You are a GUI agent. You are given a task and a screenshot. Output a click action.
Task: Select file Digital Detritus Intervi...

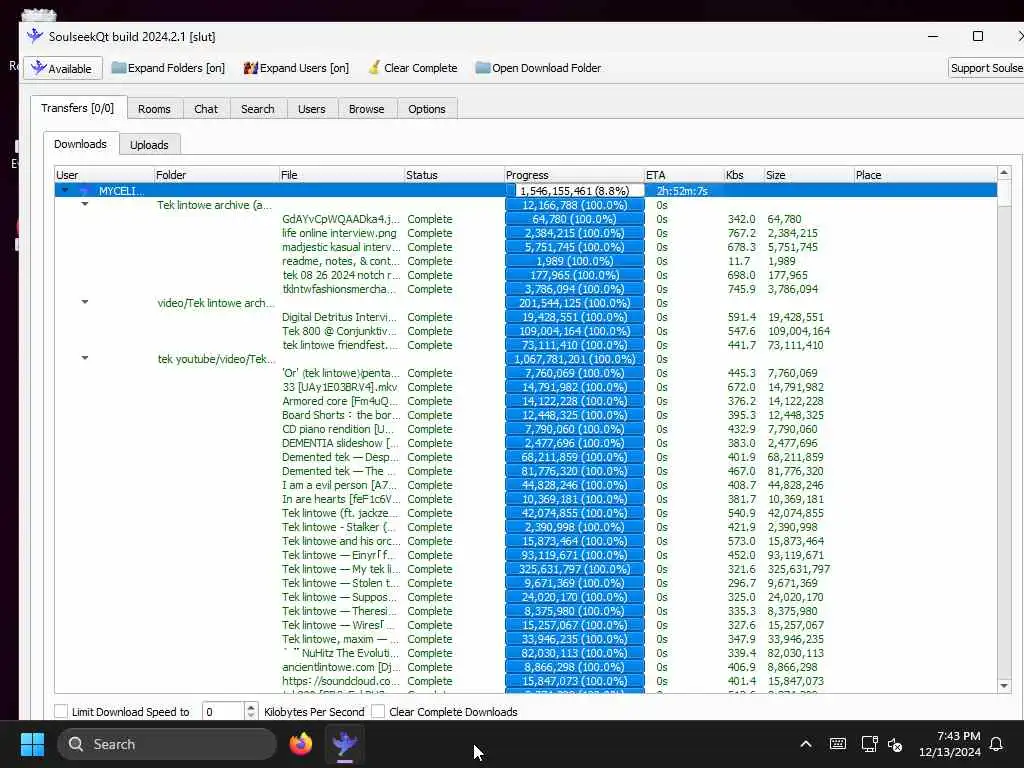(340, 317)
